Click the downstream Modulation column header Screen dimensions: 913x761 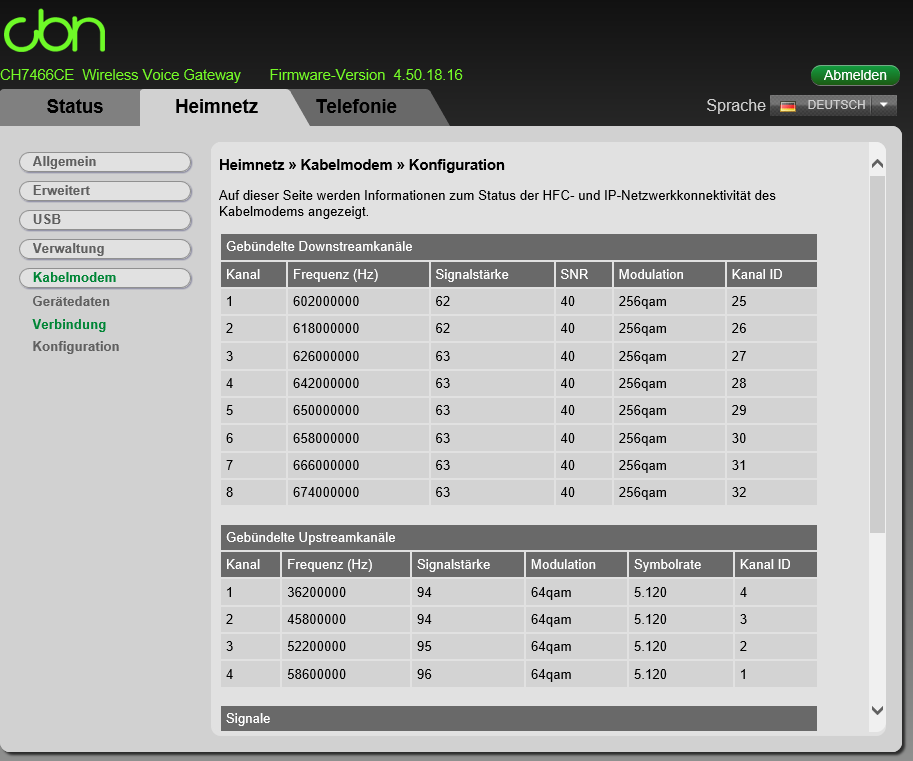tap(669, 274)
